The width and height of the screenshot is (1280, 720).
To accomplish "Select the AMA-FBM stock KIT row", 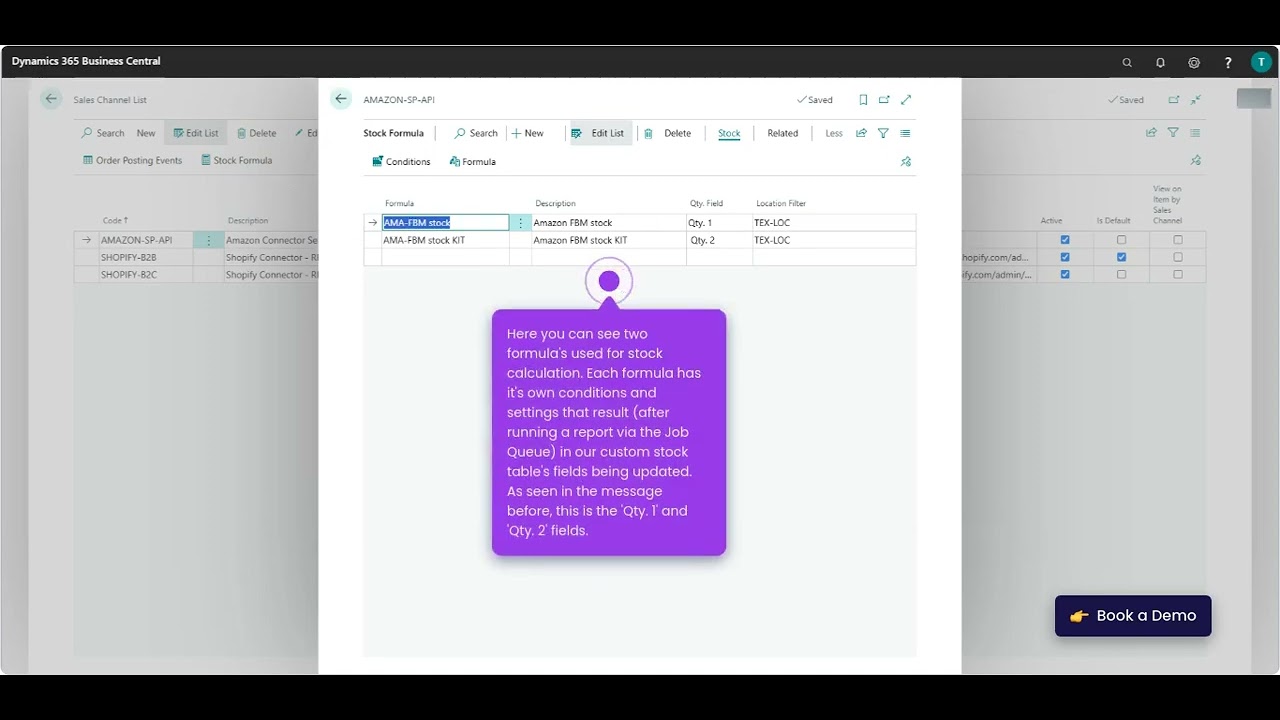I will 640,240.
